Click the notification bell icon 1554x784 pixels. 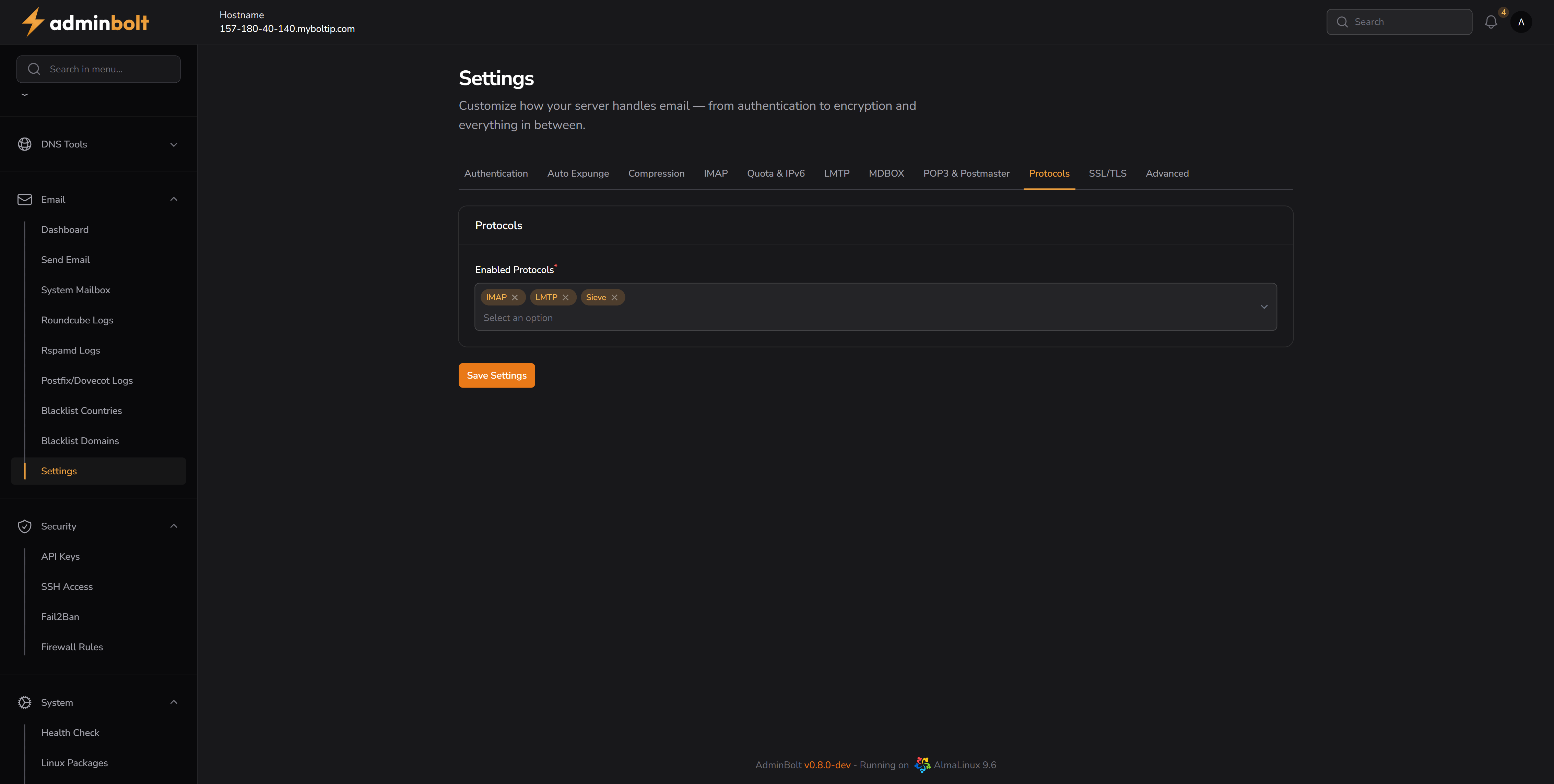pos(1491,22)
